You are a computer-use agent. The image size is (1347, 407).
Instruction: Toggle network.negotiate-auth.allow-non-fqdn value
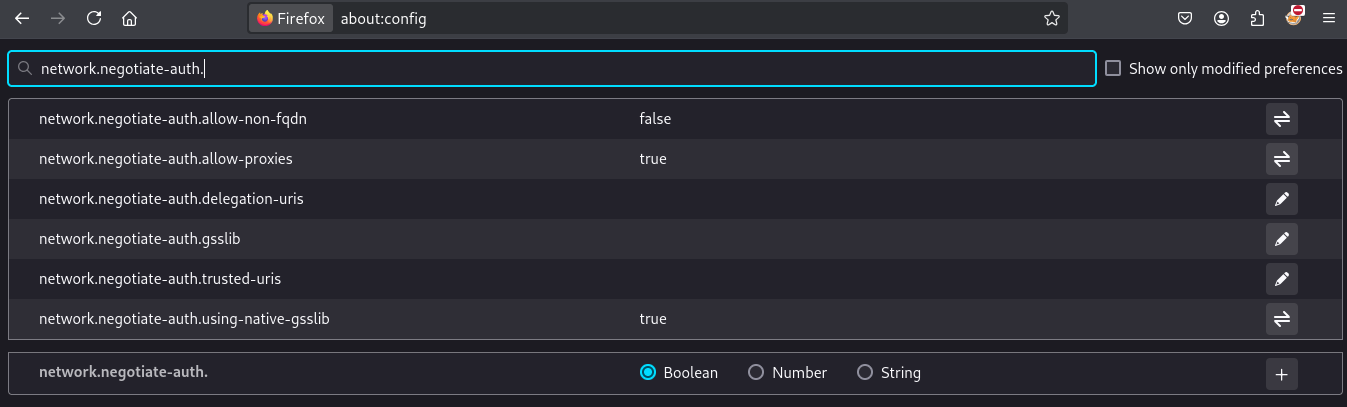pos(1281,119)
